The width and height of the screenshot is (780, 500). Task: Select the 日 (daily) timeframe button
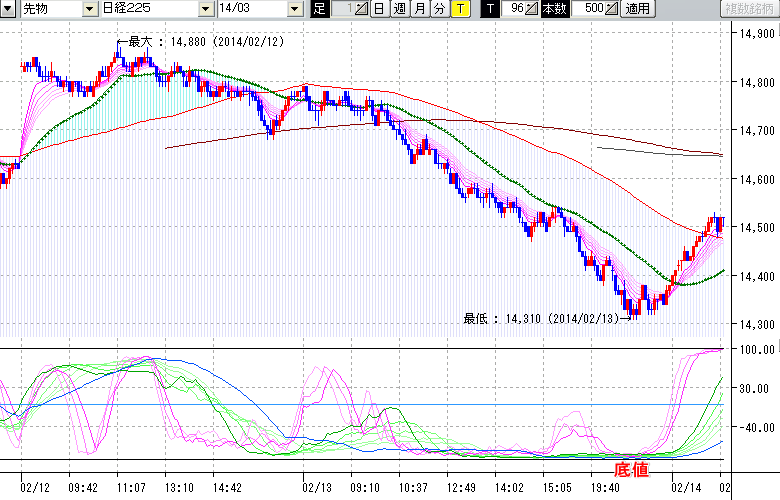pos(379,9)
